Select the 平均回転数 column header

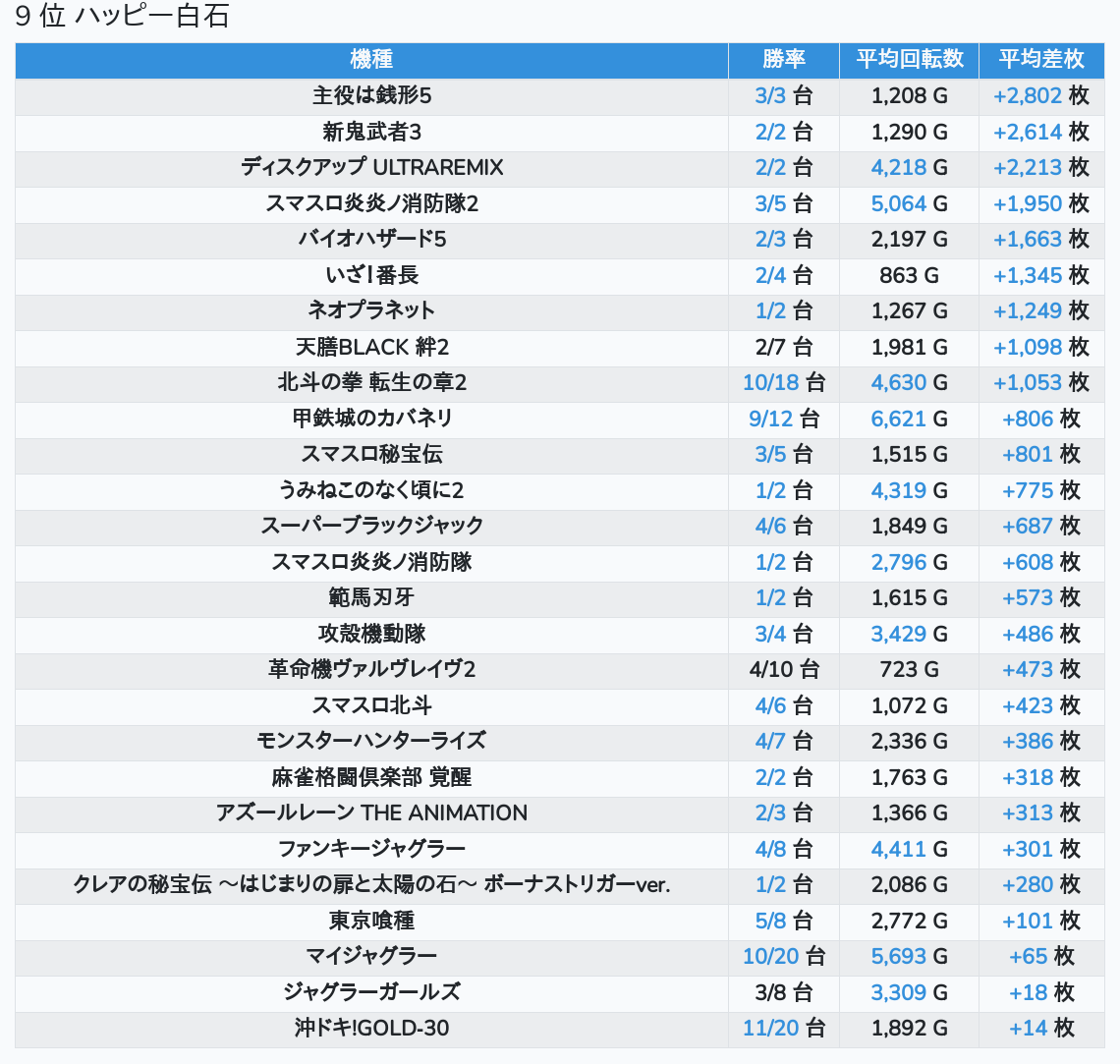click(x=909, y=60)
